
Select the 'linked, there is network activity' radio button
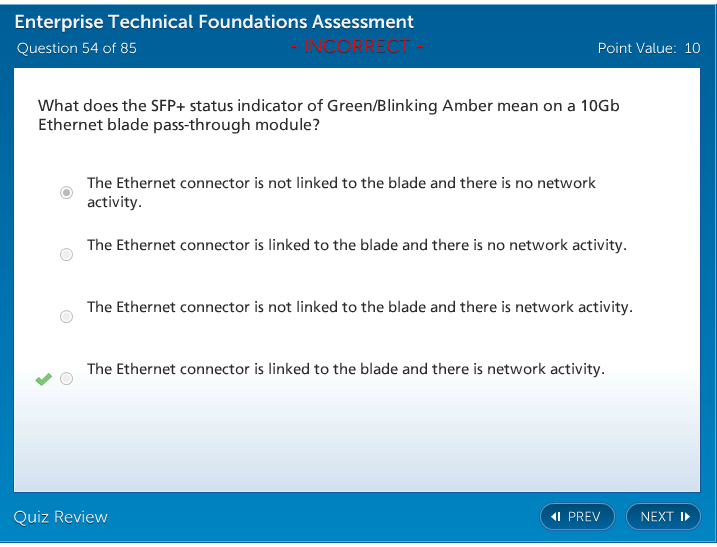pos(67,379)
